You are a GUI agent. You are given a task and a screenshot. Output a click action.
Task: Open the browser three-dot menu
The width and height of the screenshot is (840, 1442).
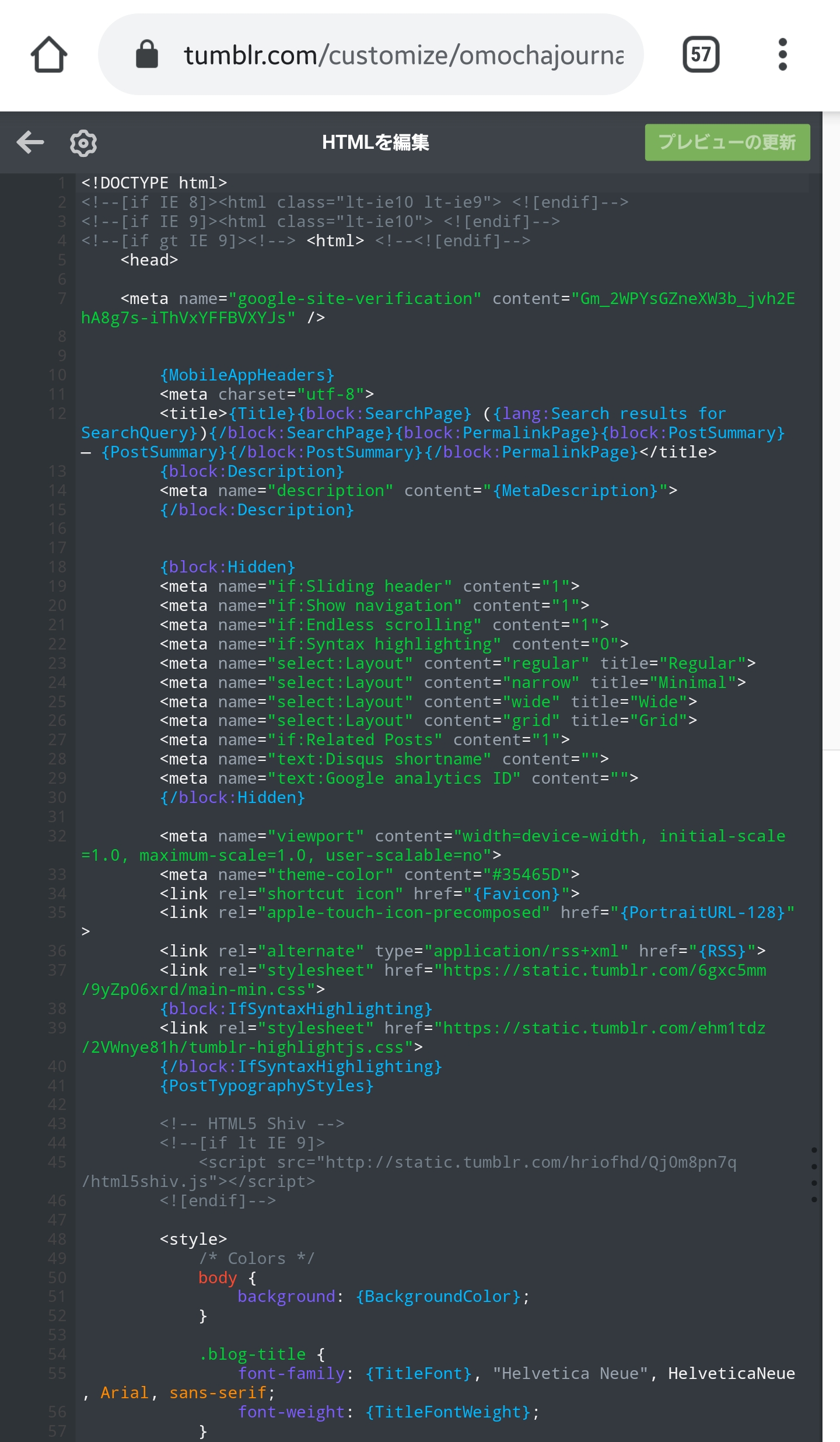[x=783, y=54]
